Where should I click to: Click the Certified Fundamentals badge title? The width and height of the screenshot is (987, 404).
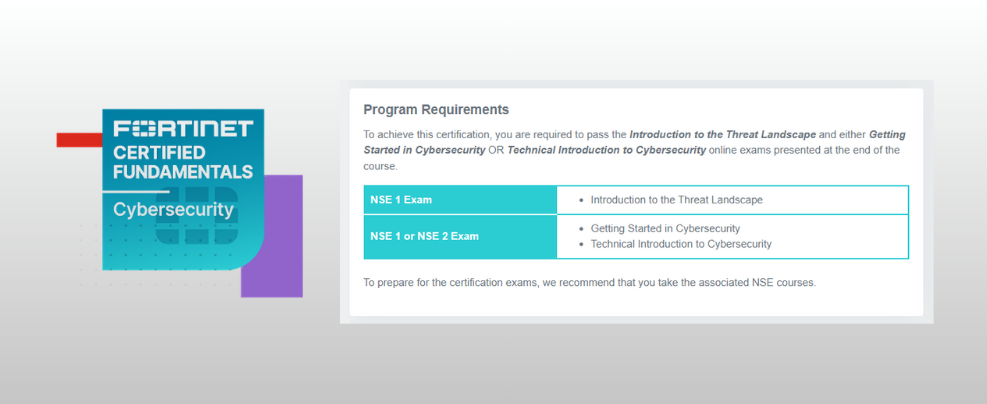pos(183,162)
